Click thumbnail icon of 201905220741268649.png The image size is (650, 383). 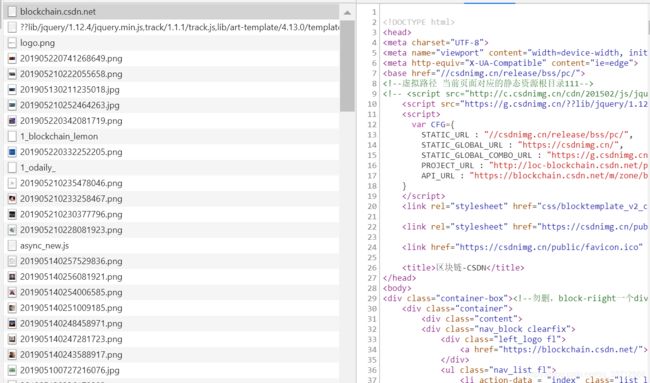click(12, 58)
